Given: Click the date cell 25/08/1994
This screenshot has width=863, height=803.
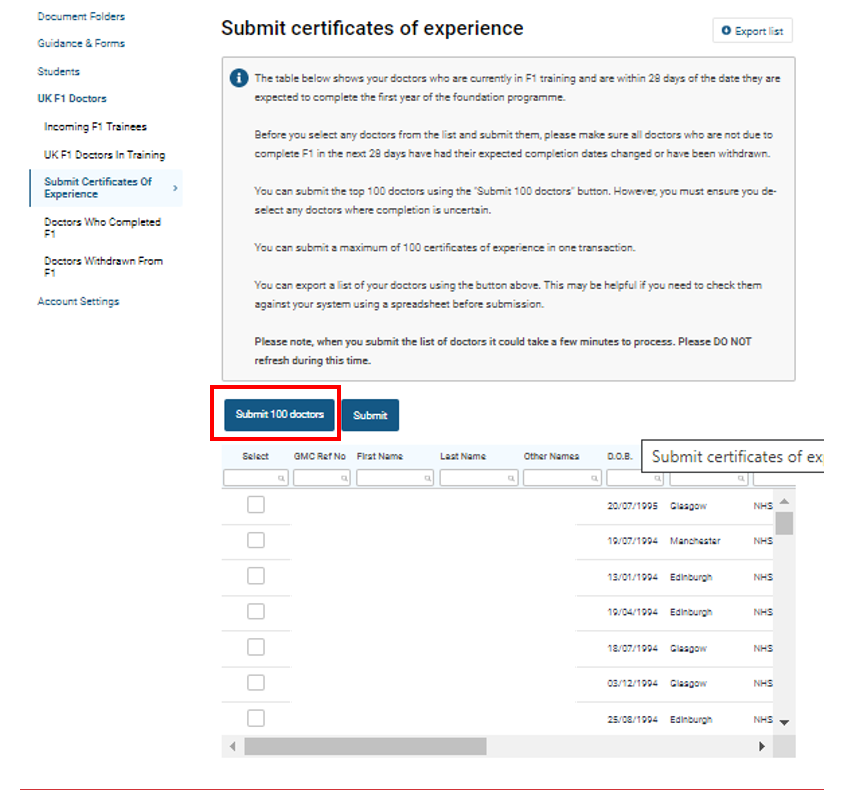Looking at the screenshot, I should 632,719.
